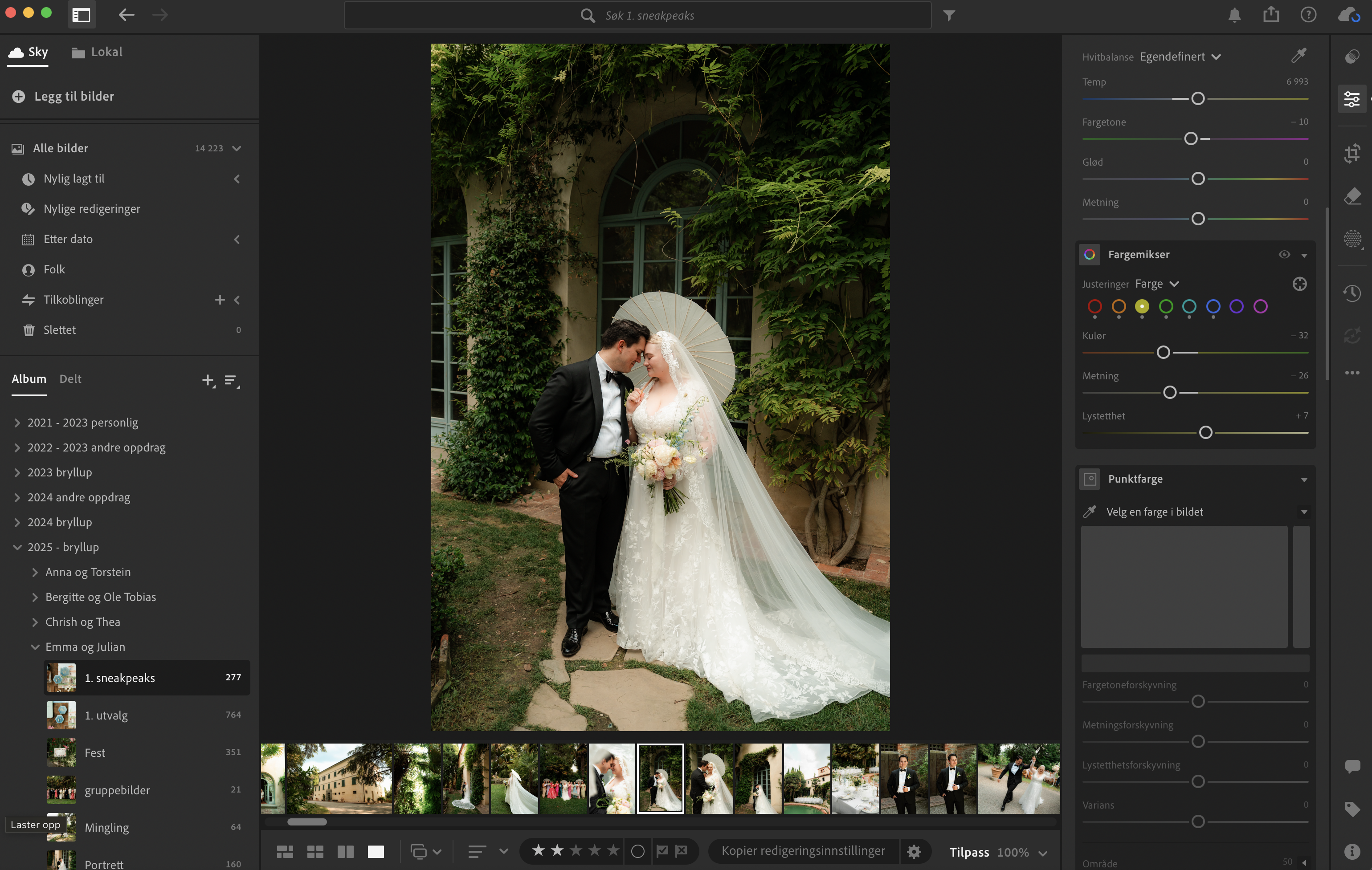Screen dimensions: 1372x870
Task: Expand the 2024 bryllup album folder
Action: coord(17,522)
